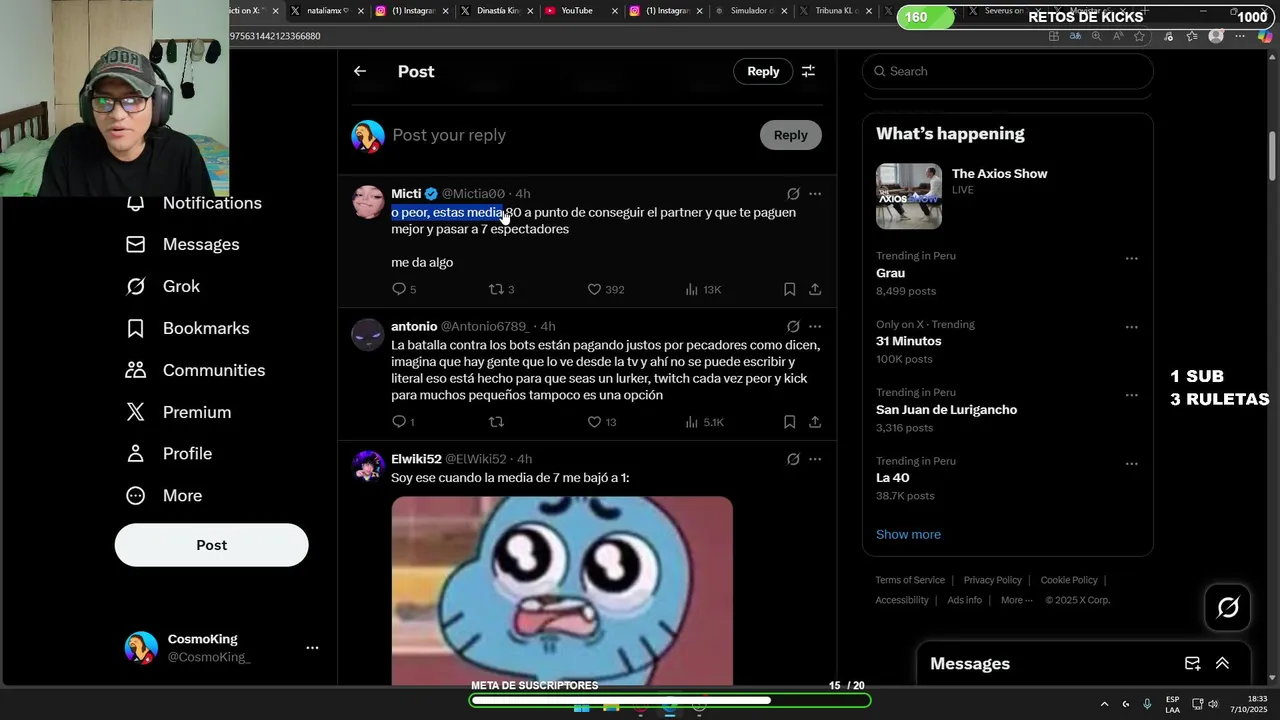Open more options for San Juan de Lurigancho

(x=1131, y=395)
